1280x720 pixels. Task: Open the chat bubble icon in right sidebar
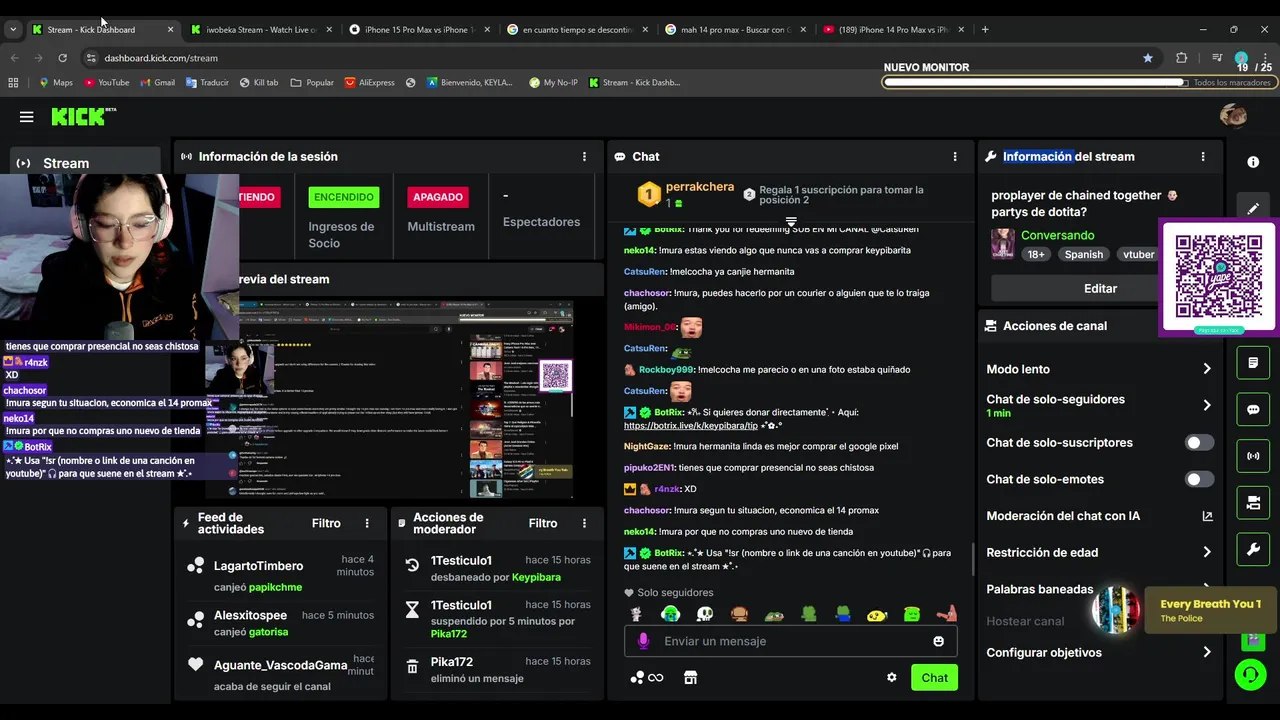1253,409
